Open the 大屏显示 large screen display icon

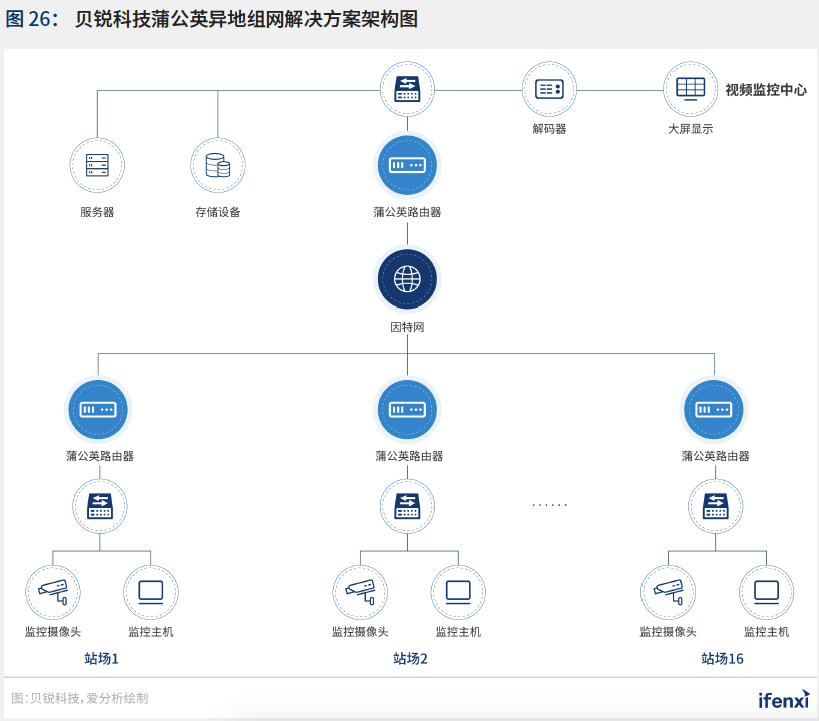(x=688, y=88)
